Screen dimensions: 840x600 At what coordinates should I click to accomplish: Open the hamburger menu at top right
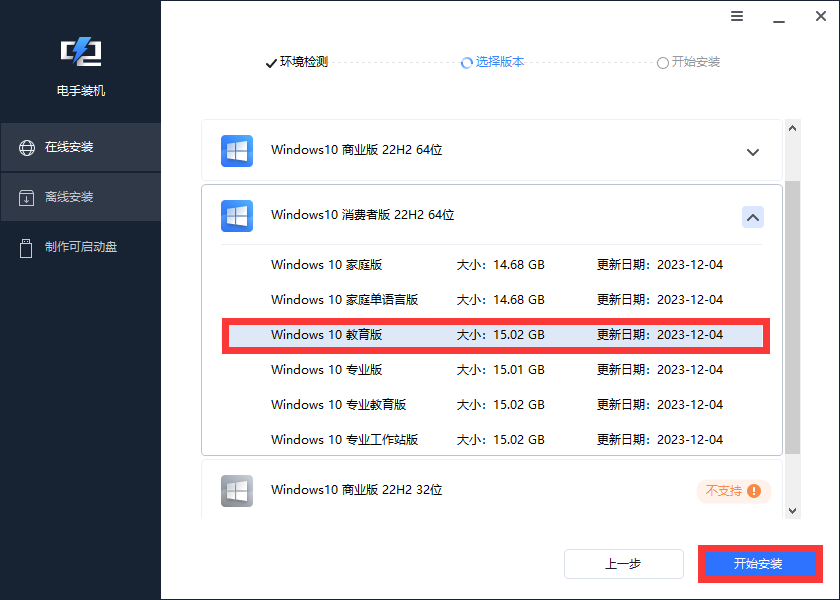click(737, 16)
